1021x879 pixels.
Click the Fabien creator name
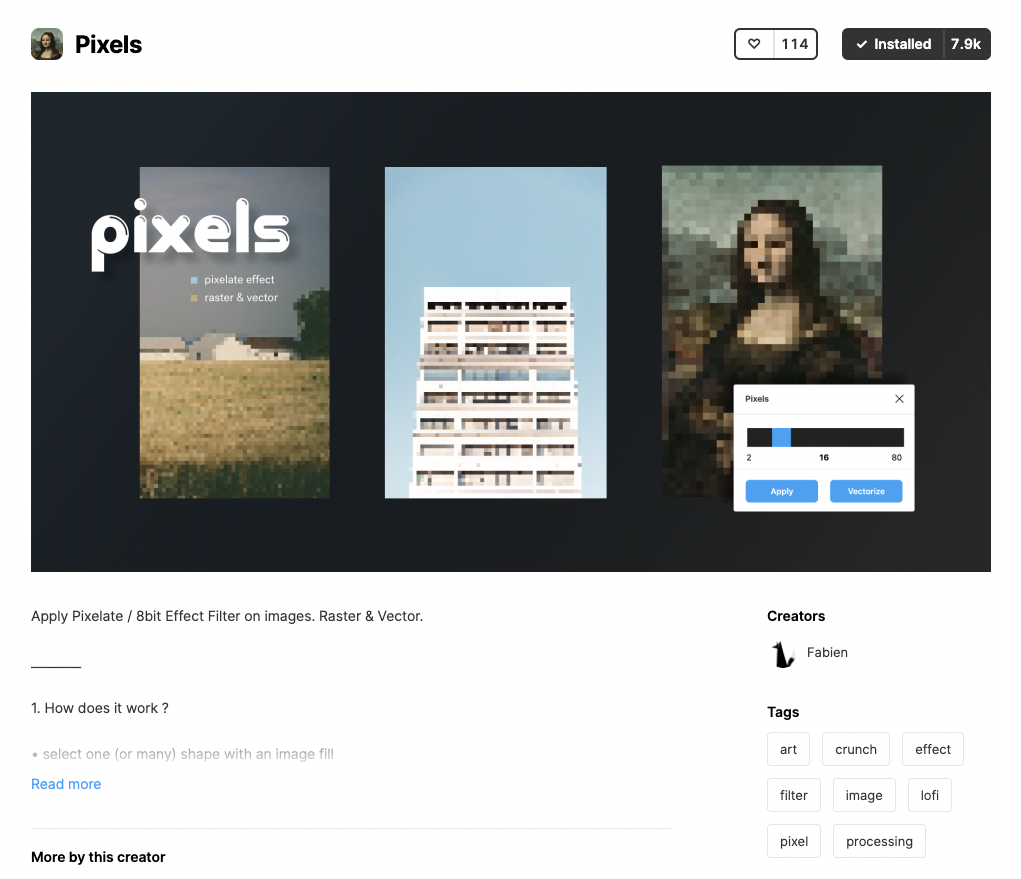(x=827, y=652)
